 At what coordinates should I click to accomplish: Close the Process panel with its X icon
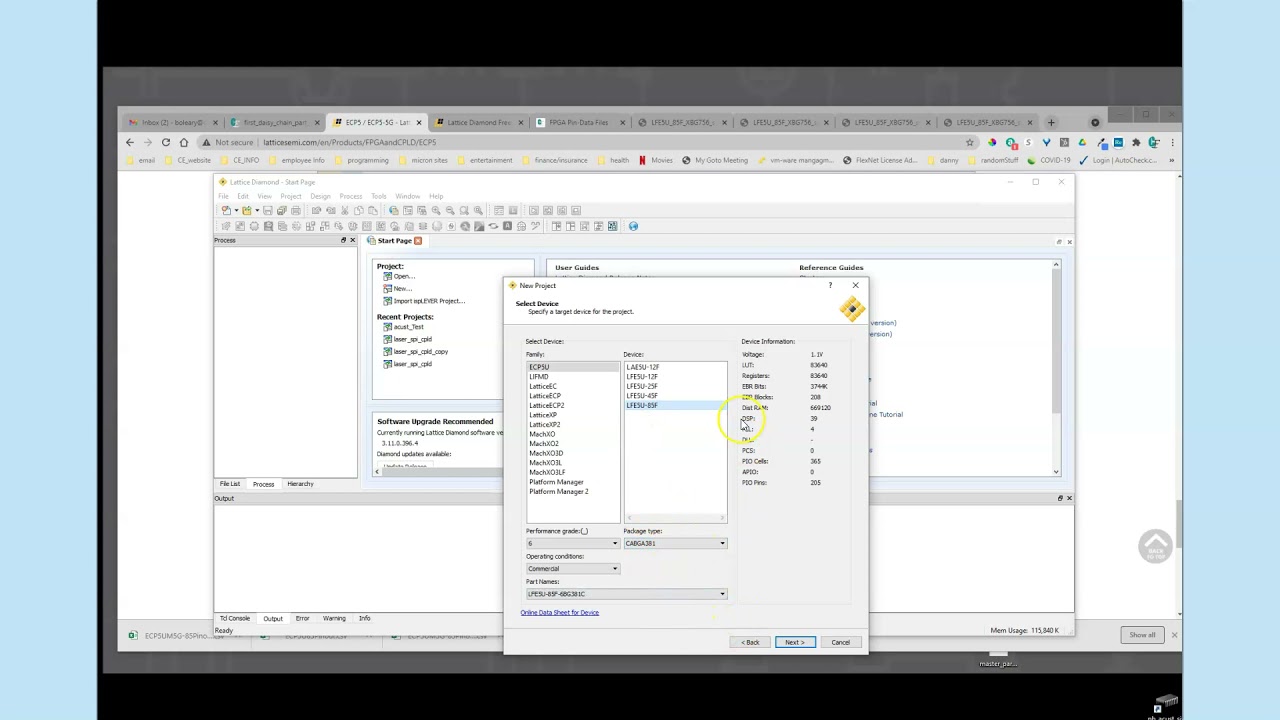(x=352, y=240)
